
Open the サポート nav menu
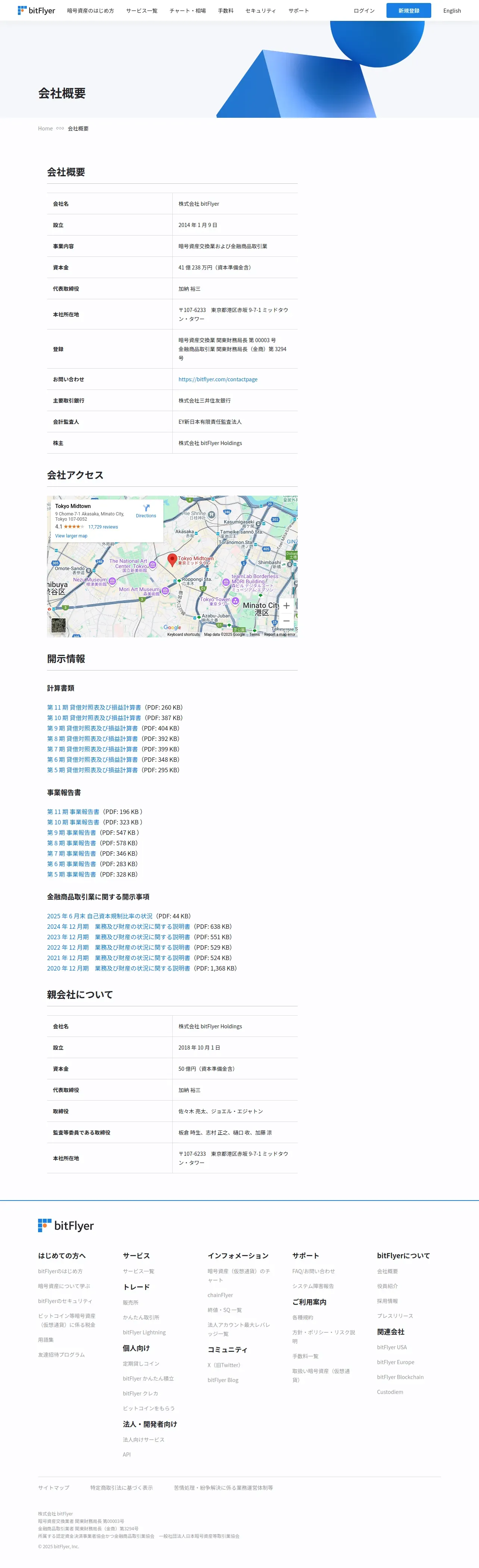click(298, 10)
